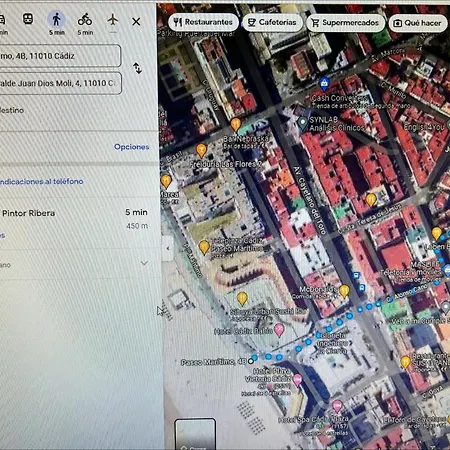Click the Paseo Marítimo, 4B origin marker
The width and height of the screenshot is (450, 450).
[x=251, y=361]
